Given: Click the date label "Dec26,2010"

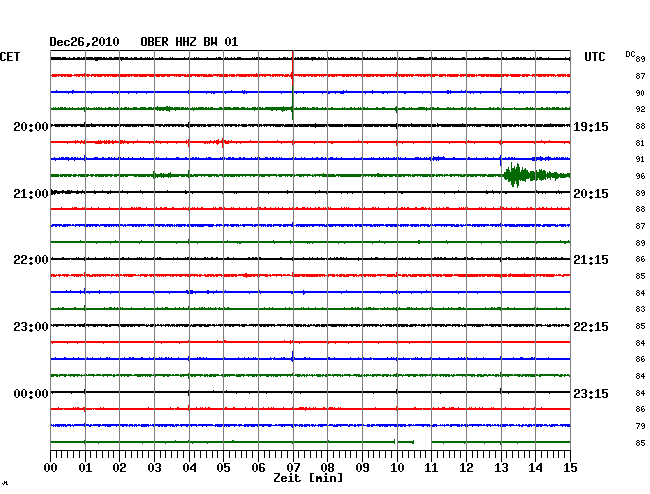Looking at the screenshot, I should point(84,42).
